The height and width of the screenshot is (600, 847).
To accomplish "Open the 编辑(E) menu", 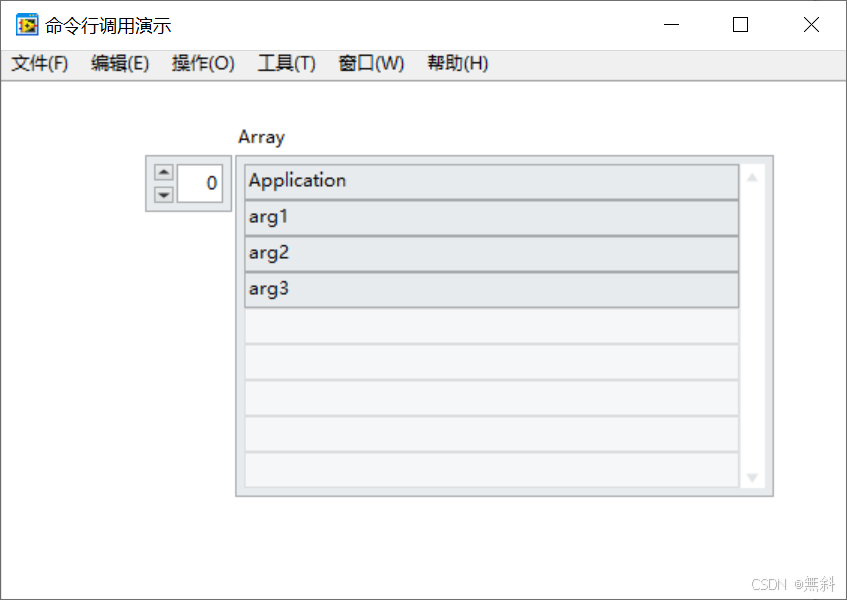I will pos(119,63).
